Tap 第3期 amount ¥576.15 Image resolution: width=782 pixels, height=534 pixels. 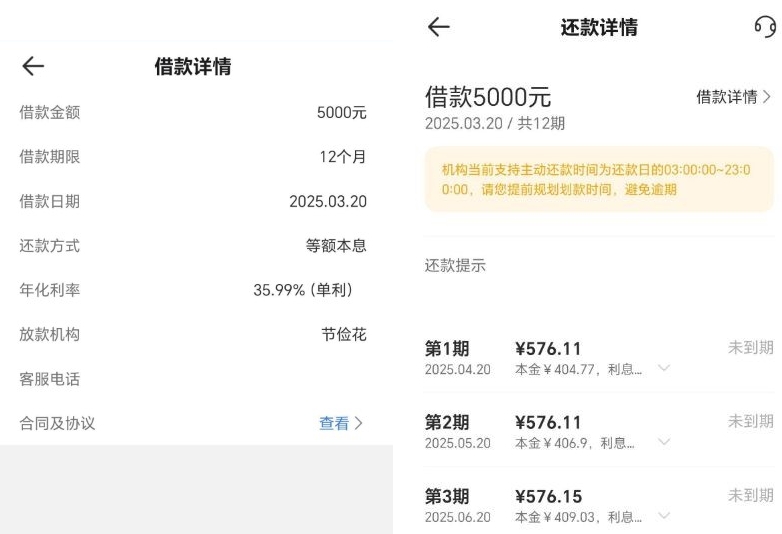click(x=549, y=496)
